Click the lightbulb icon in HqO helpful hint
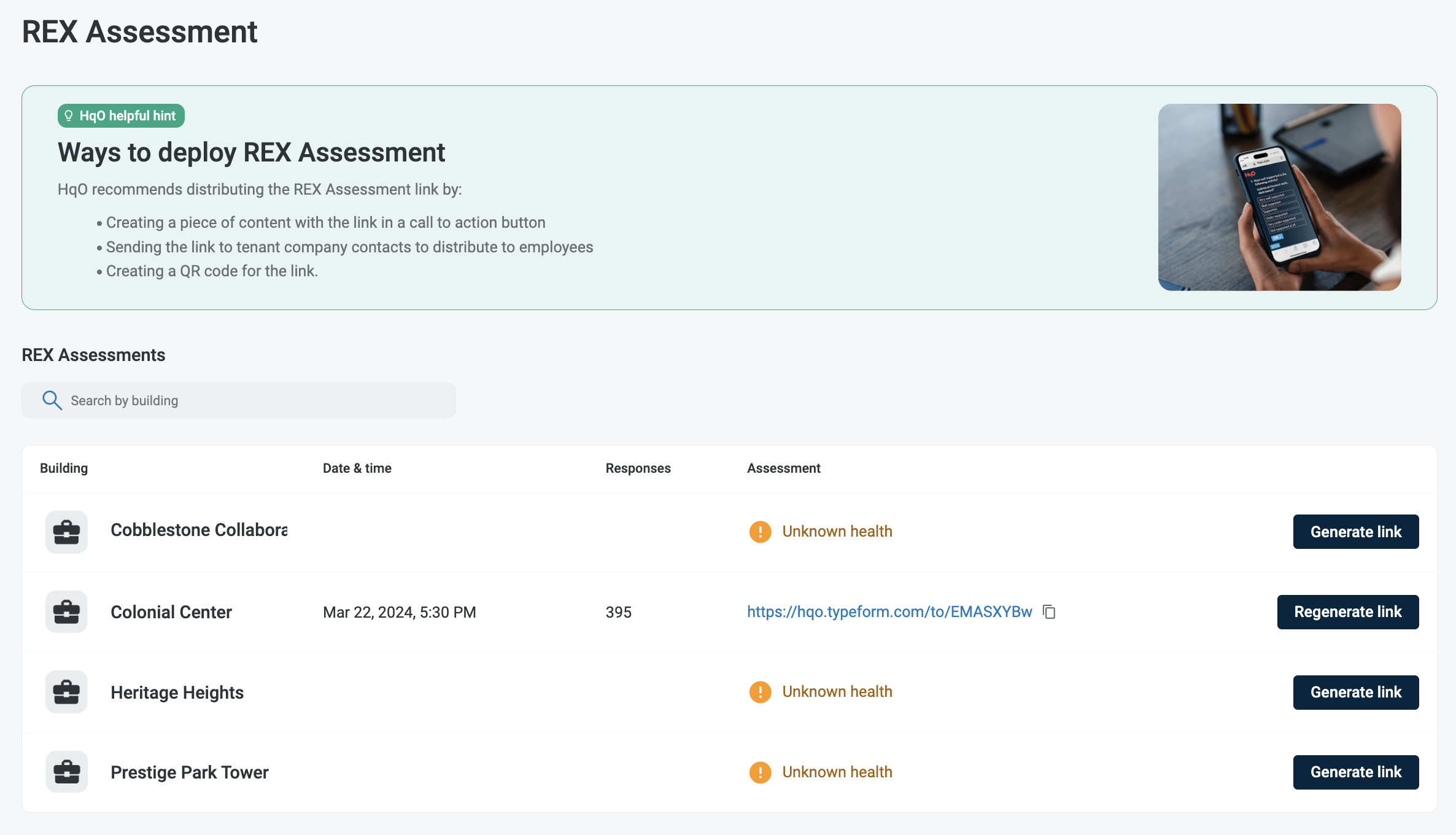The width and height of the screenshot is (1456, 835). pyautogui.click(x=69, y=115)
